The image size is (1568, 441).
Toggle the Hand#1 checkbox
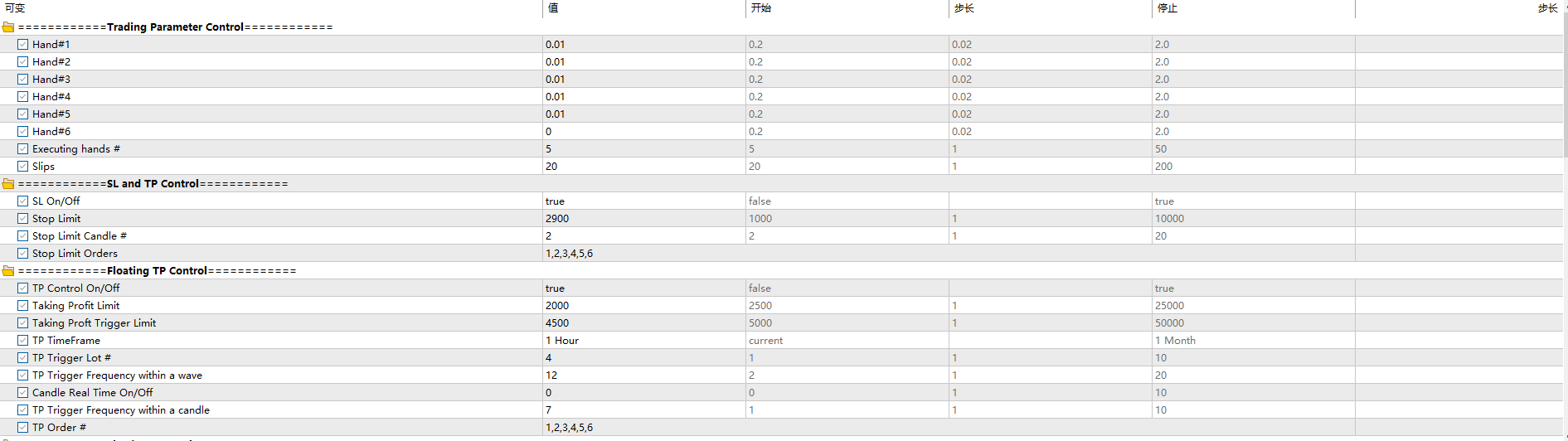23,45
